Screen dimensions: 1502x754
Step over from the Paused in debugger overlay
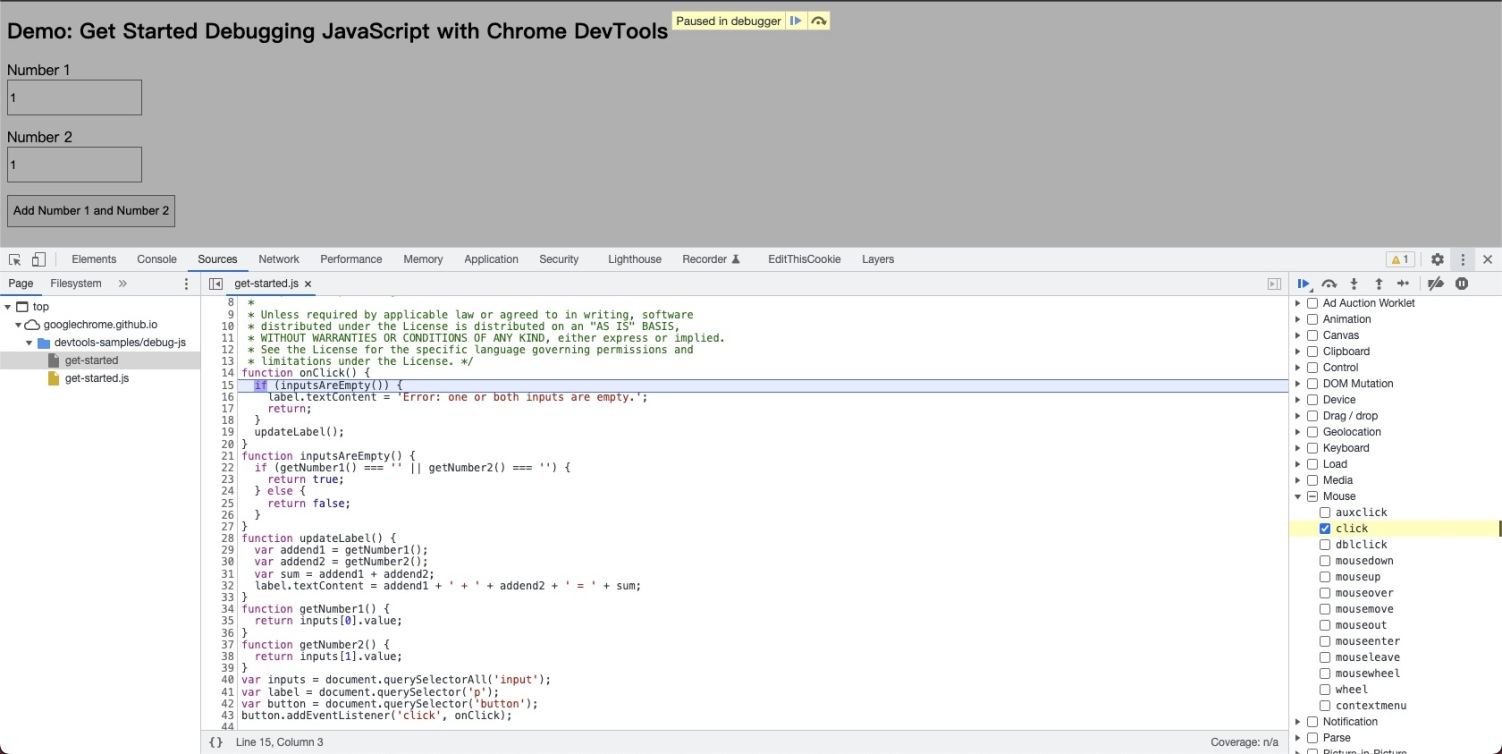click(x=819, y=21)
